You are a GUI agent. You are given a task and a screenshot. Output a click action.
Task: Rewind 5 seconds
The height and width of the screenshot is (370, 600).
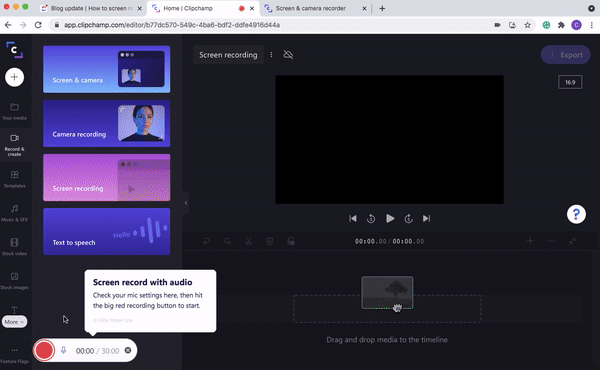click(x=371, y=218)
